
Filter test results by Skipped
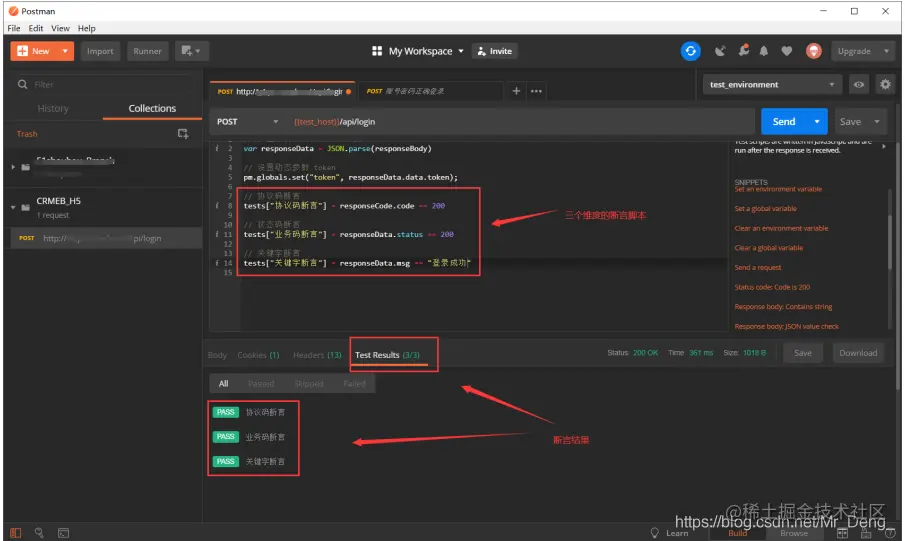(309, 383)
